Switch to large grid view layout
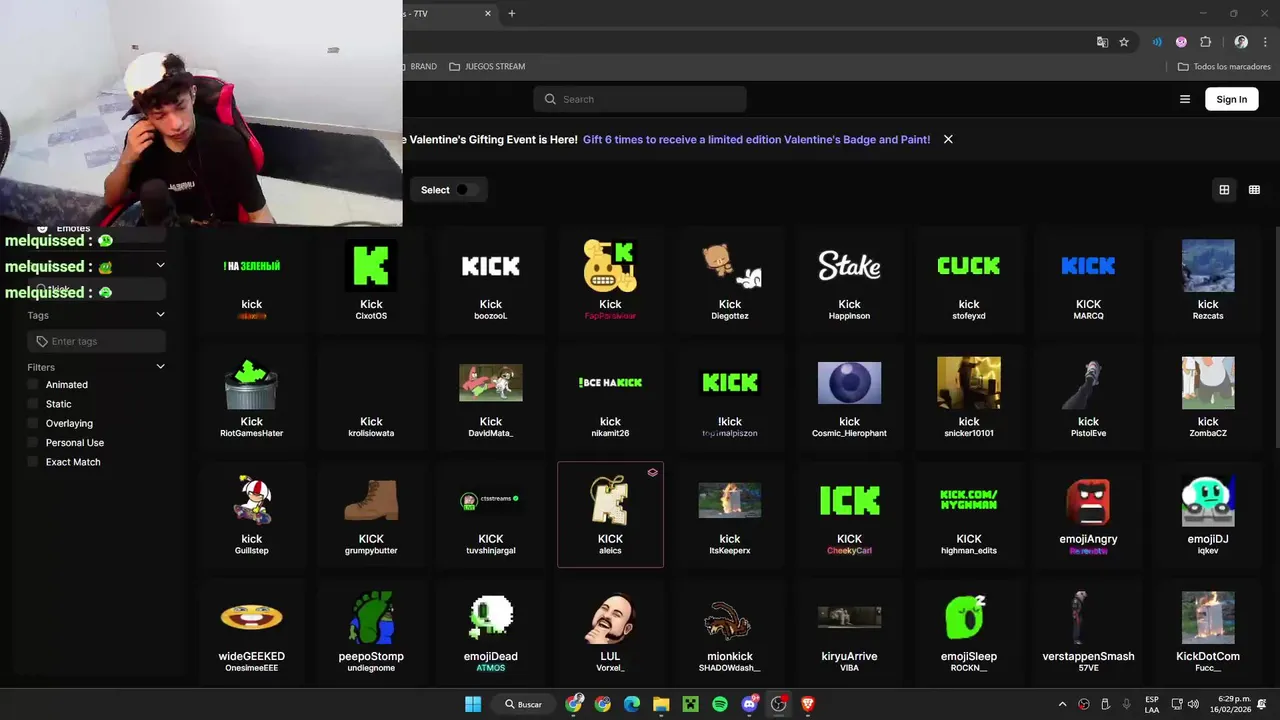The width and height of the screenshot is (1280, 720). (x=1224, y=190)
